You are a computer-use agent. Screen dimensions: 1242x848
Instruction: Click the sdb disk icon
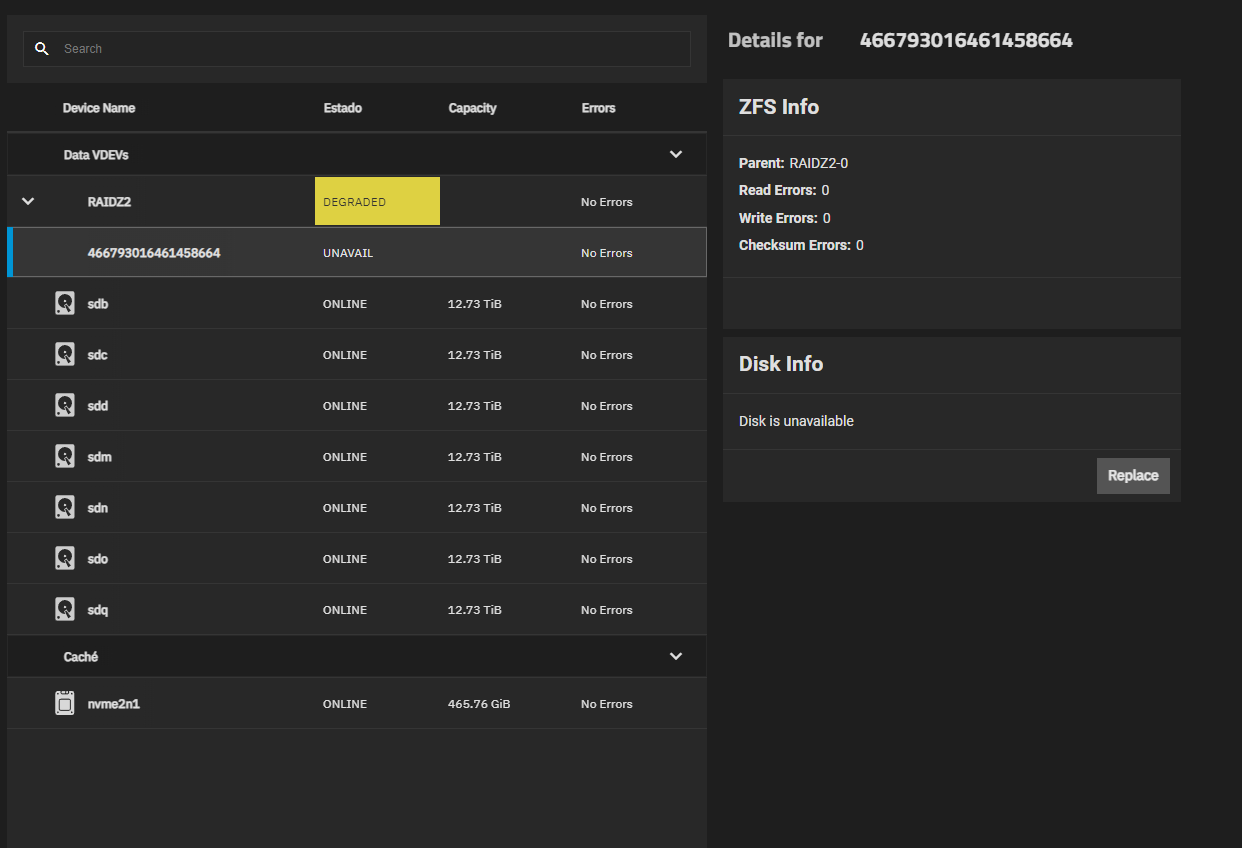coord(65,303)
